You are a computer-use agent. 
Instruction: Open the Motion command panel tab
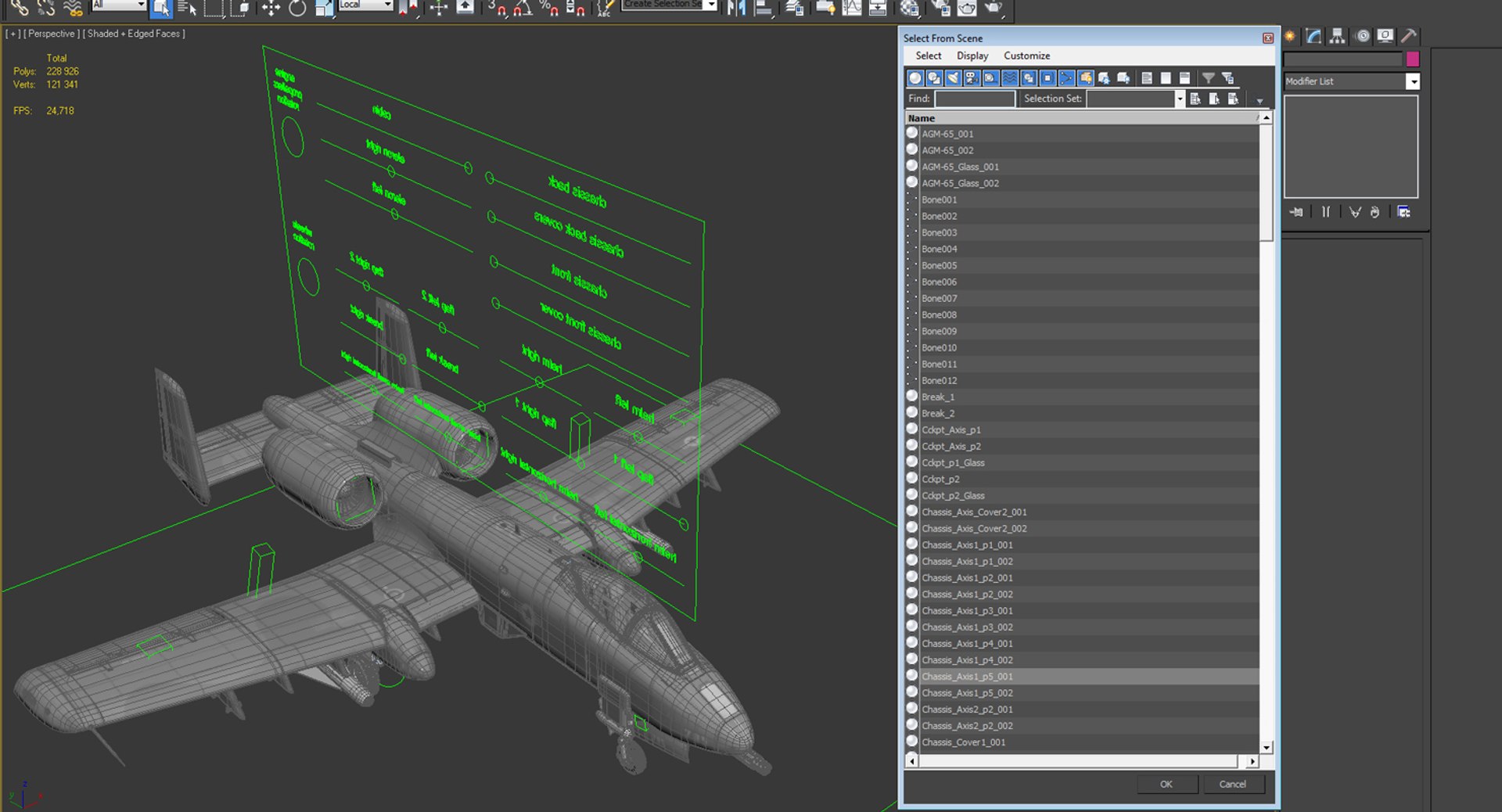click(1363, 36)
